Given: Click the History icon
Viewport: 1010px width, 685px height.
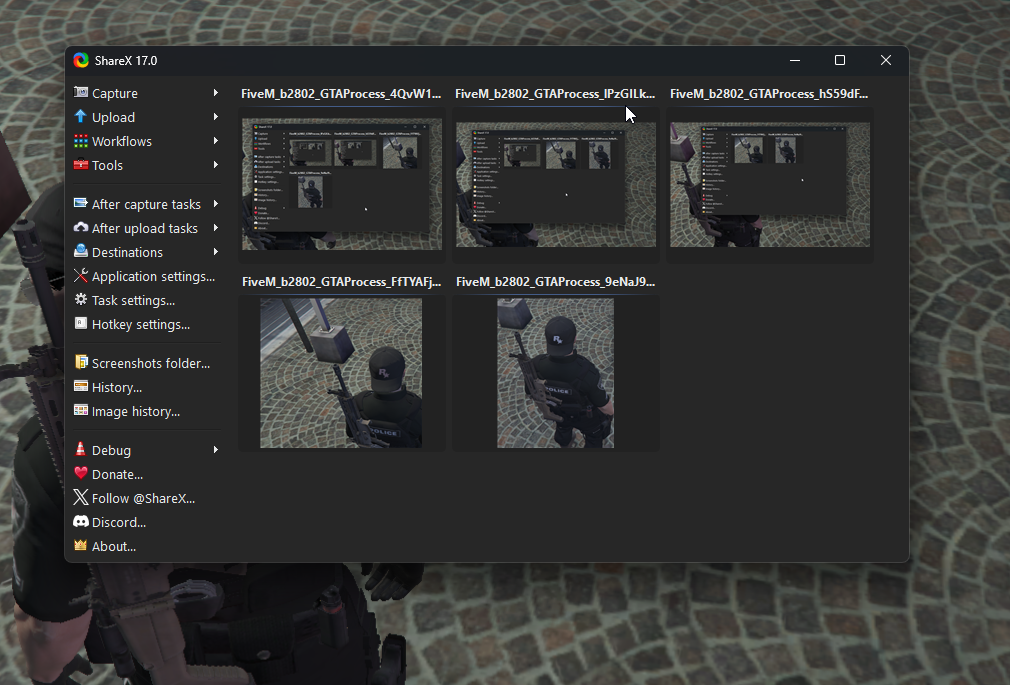Looking at the screenshot, I should pos(81,386).
